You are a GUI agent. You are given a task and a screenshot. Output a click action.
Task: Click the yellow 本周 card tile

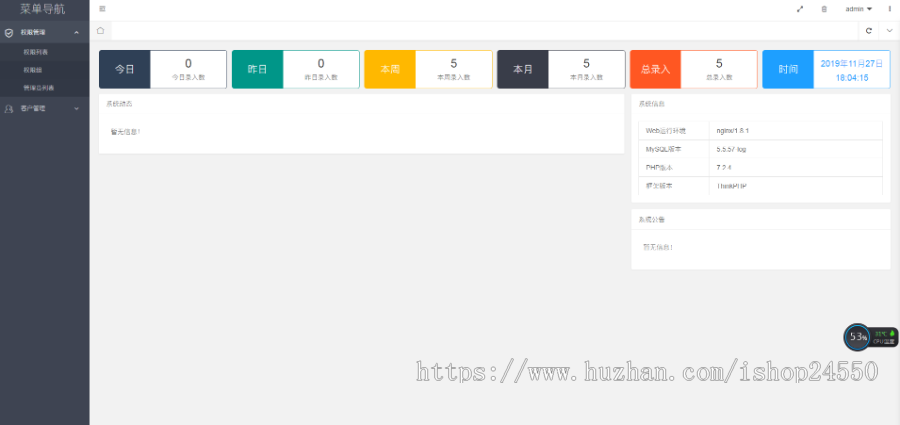point(390,69)
